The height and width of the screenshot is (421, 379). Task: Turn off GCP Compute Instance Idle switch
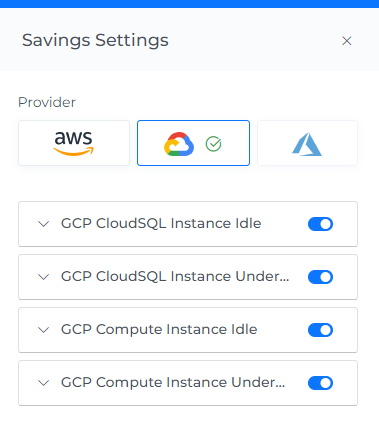tap(320, 330)
